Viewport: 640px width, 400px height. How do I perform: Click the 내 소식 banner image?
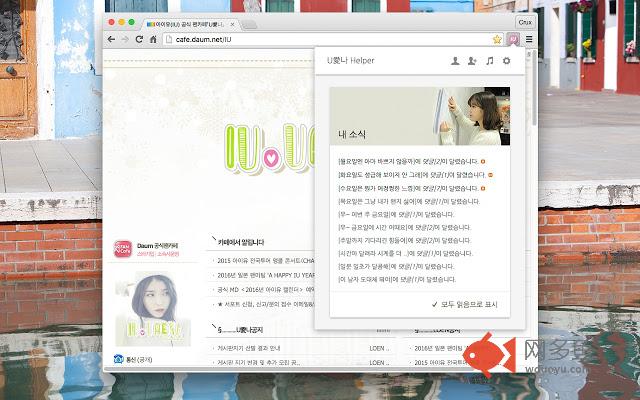point(420,116)
